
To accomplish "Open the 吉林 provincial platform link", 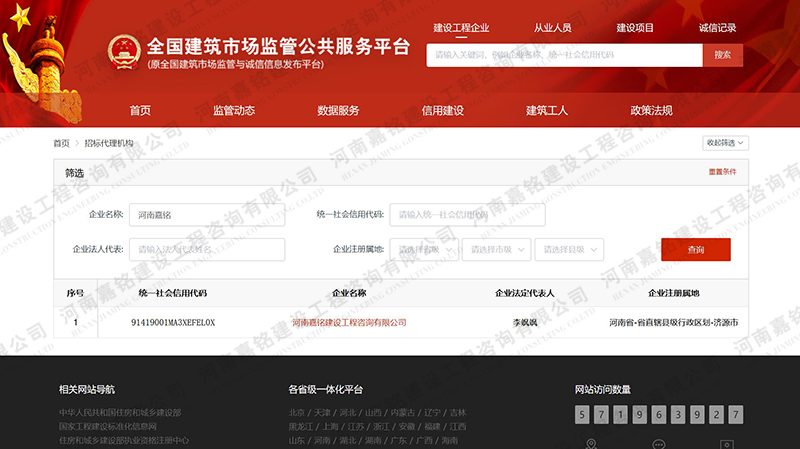I will [458, 412].
